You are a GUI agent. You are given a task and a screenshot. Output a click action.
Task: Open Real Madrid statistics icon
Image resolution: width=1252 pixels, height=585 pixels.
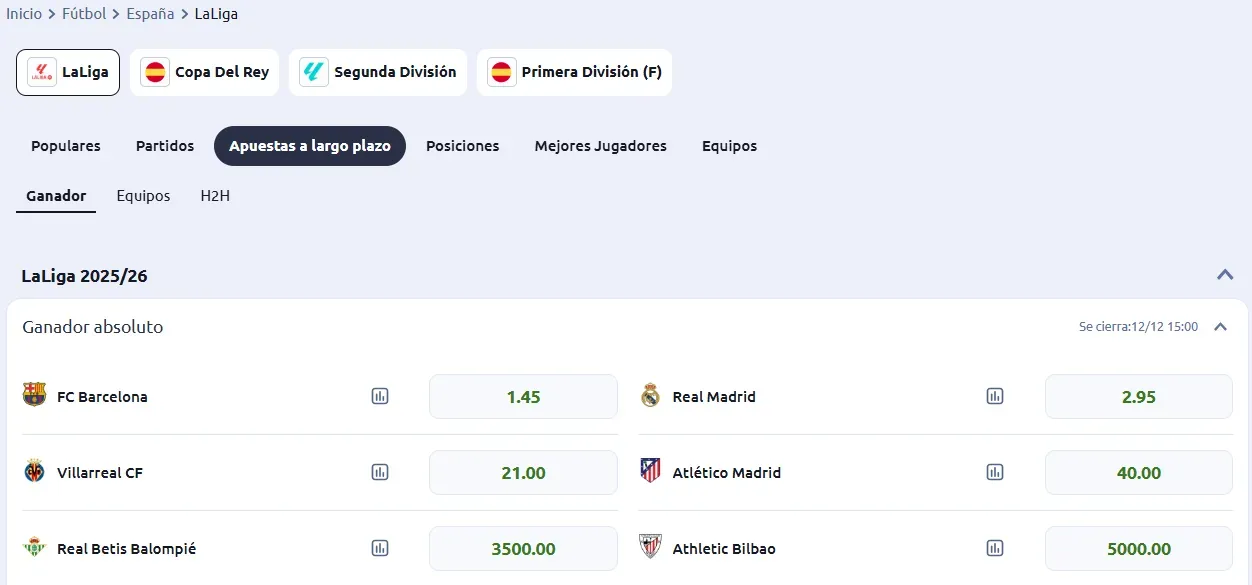click(995, 397)
